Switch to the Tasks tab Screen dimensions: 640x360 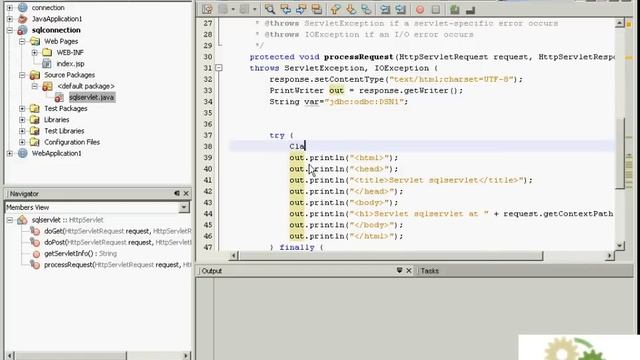pos(429,271)
